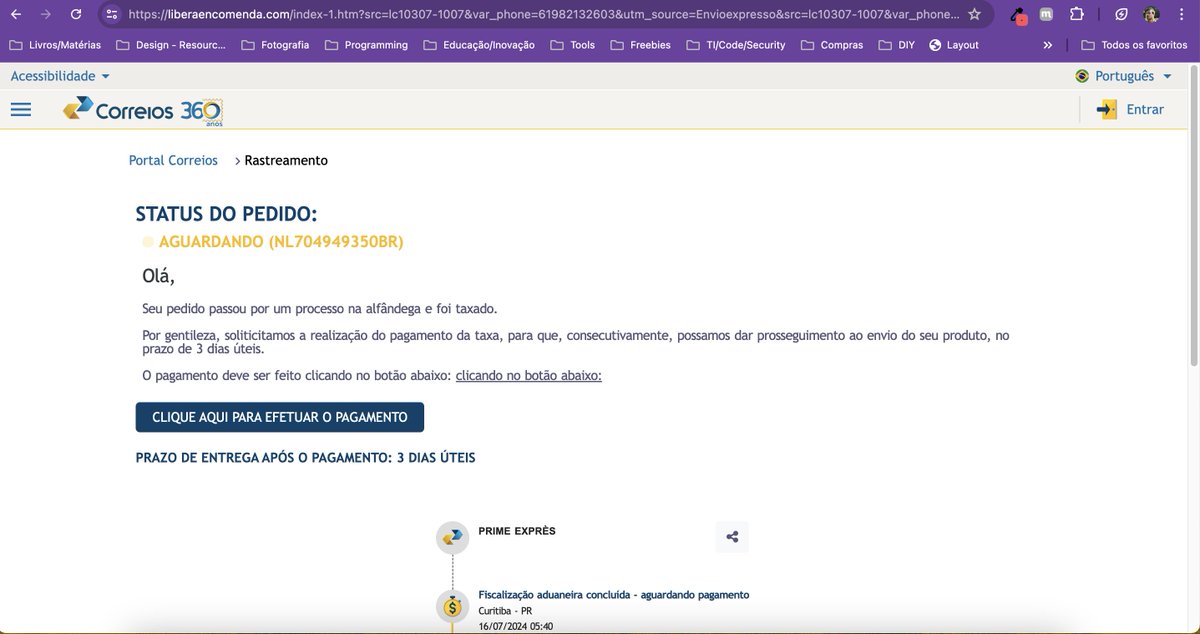Image resolution: width=1200 pixels, height=634 pixels.
Task: Click the Correios 360 logo
Action: 142,111
